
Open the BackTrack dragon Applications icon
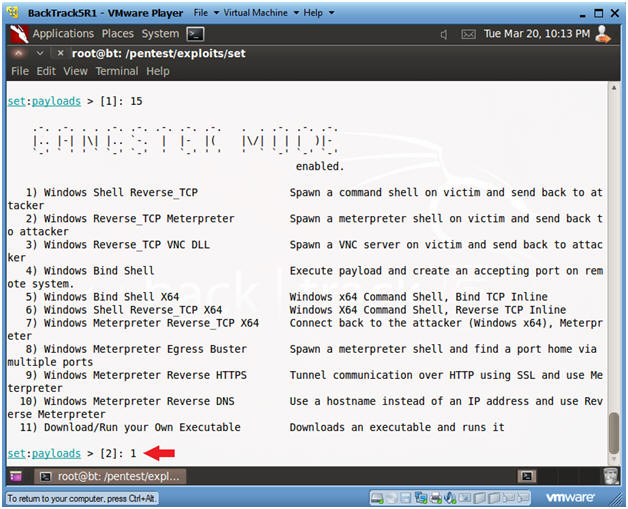[19, 34]
